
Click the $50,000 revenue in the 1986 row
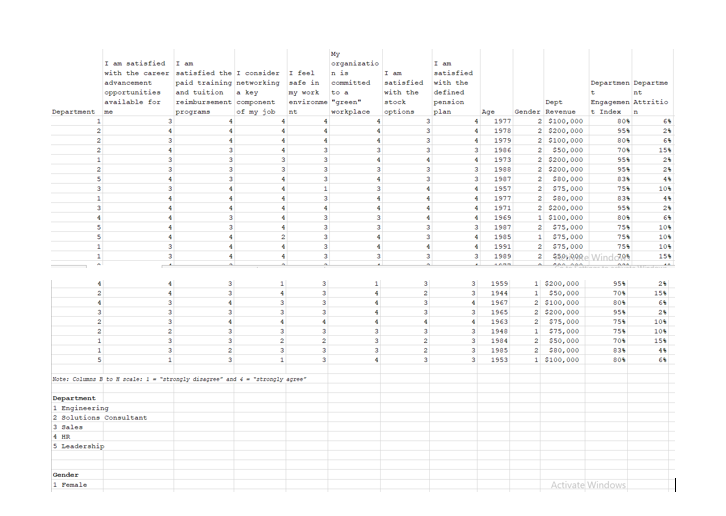pos(568,150)
